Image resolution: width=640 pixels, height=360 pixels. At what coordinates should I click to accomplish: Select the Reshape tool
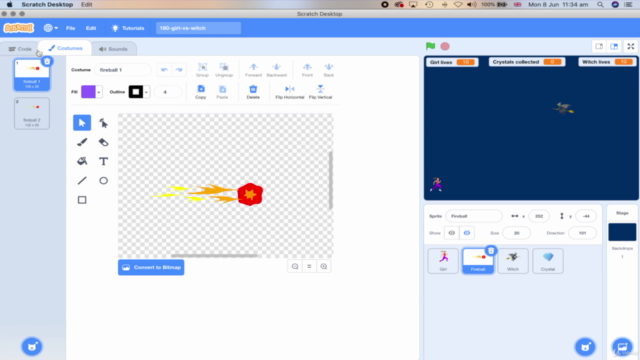click(x=103, y=123)
